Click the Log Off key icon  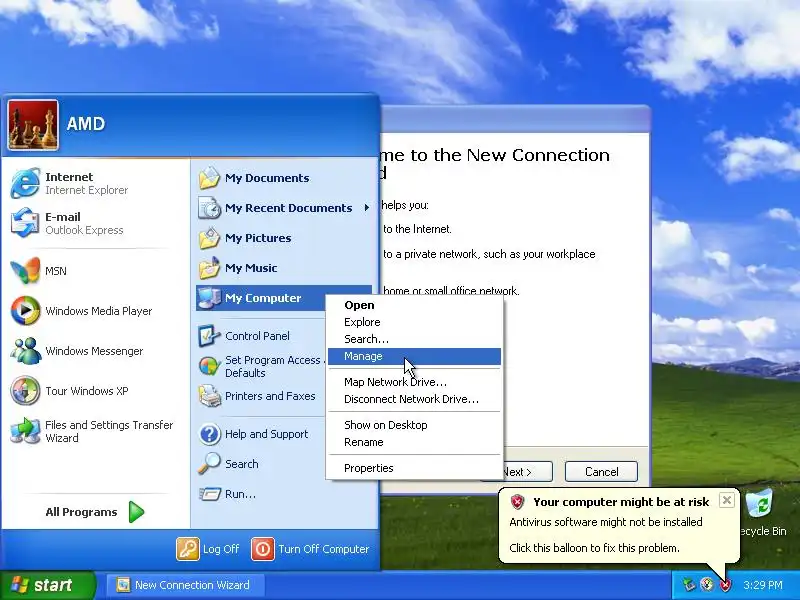[x=187, y=549]
